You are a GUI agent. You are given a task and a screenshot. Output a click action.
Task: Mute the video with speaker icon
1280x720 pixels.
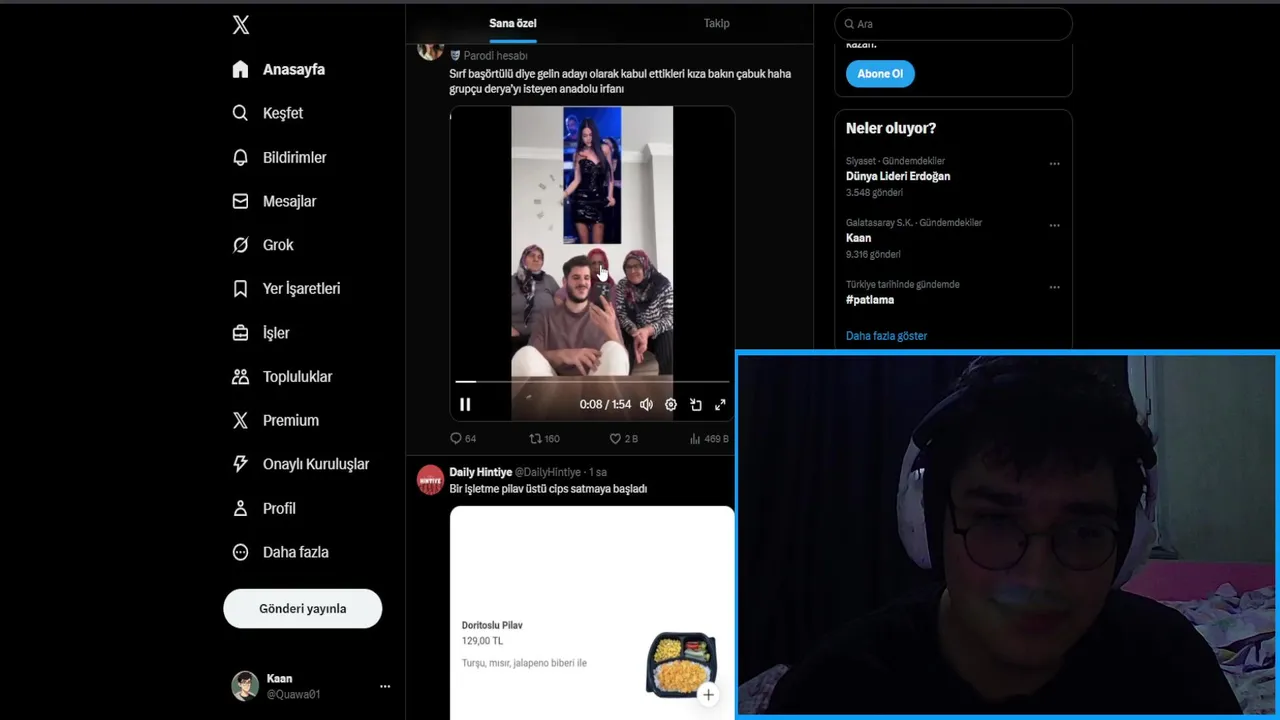[646, 404]
